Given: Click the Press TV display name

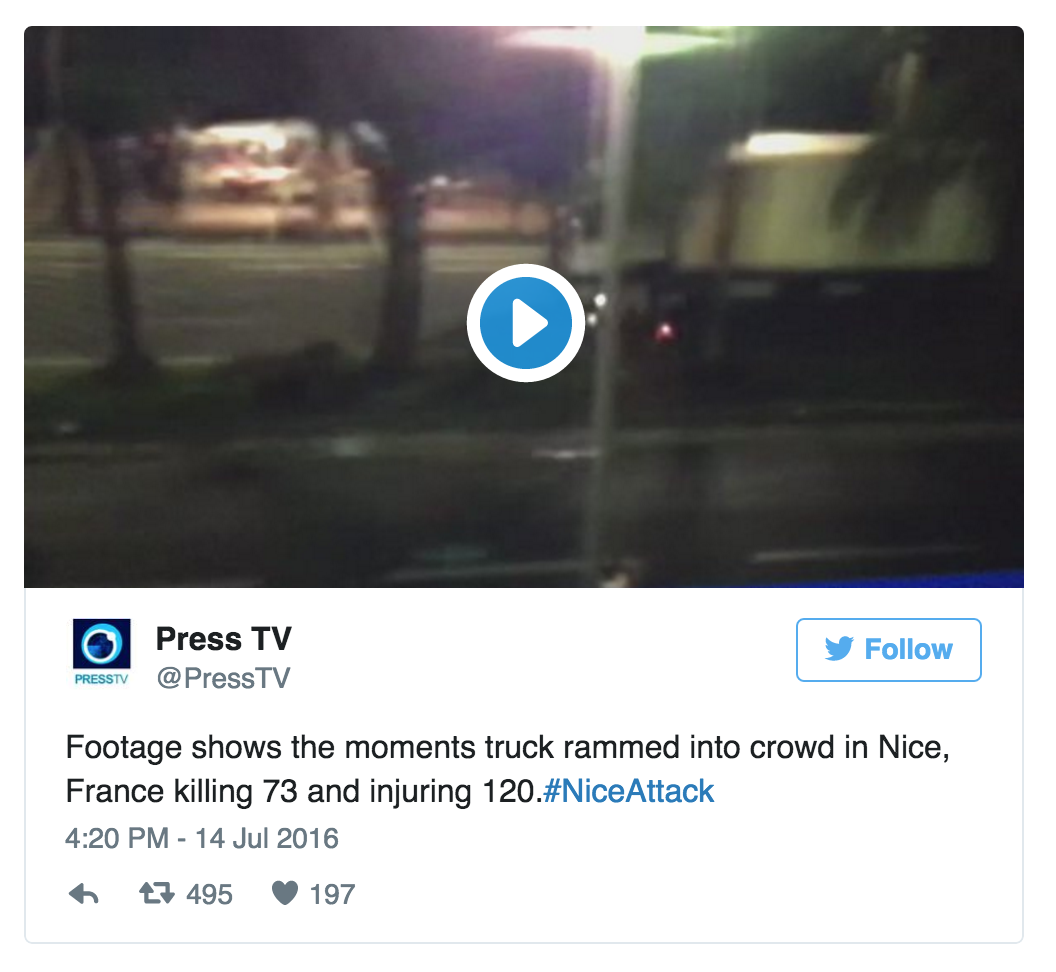Looking at the screenshot, I should (224, 639).
